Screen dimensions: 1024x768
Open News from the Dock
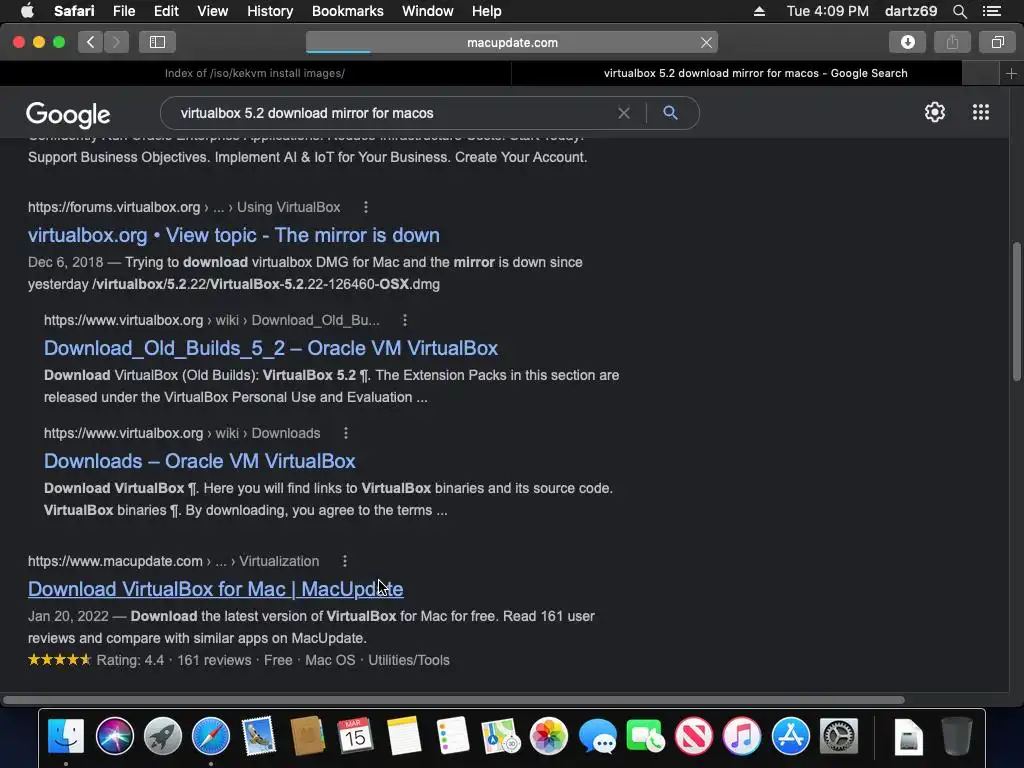click(694, 736)
